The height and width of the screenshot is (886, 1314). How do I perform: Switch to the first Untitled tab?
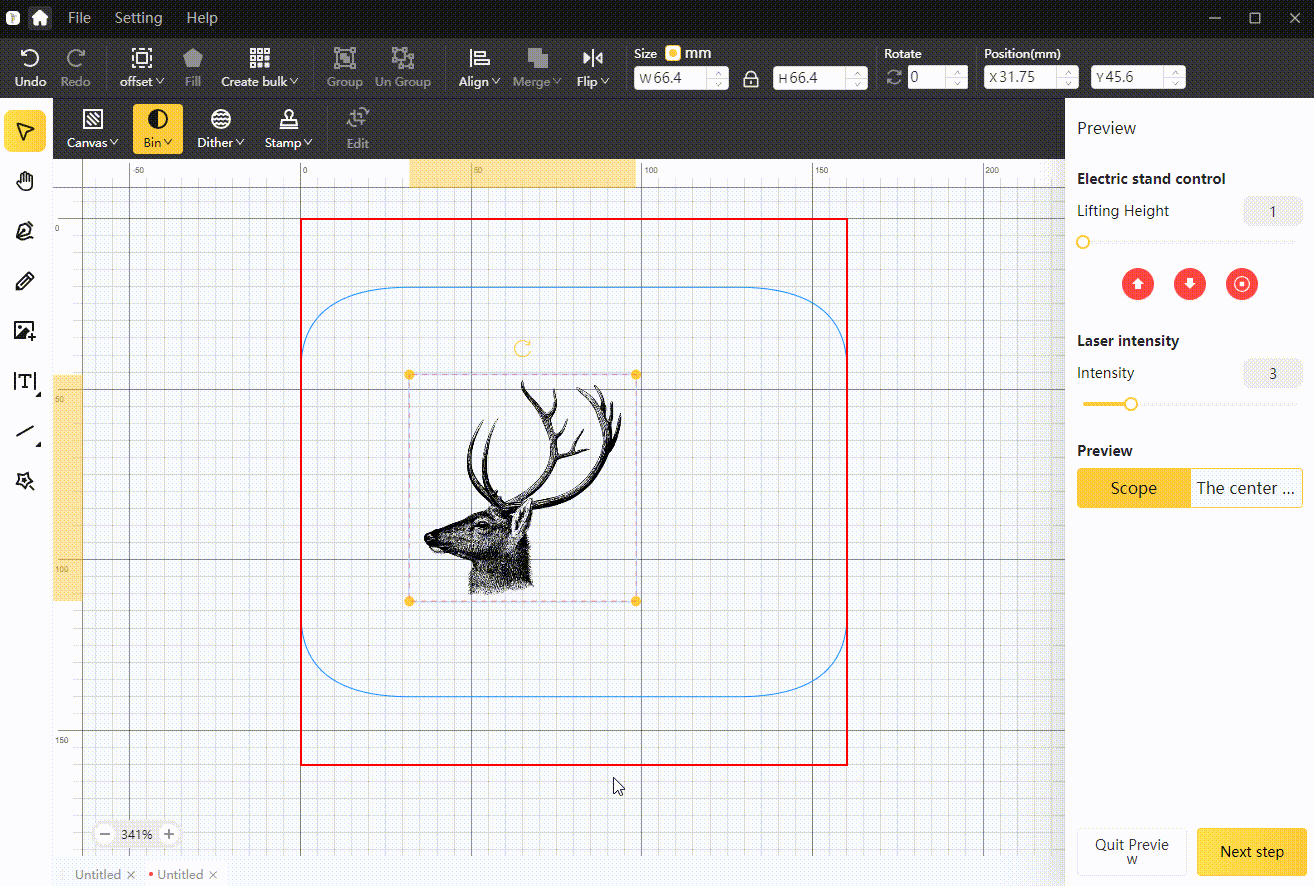(97, 875)
